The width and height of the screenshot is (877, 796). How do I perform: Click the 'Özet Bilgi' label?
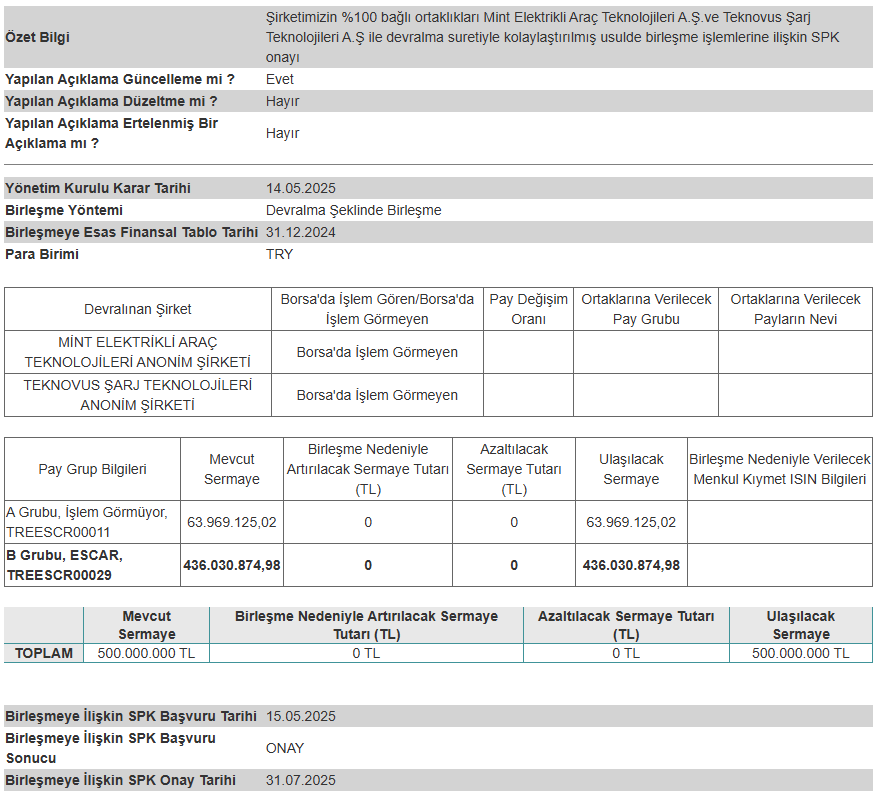[37, 37]
